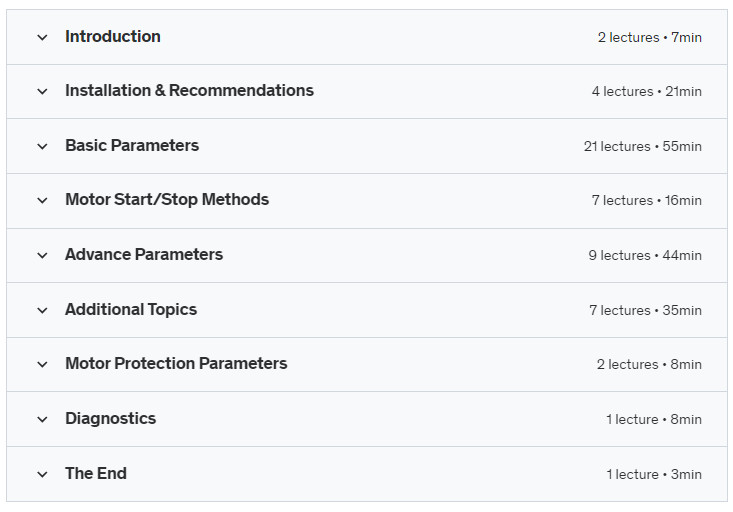
Task: Expand the Diagnostics section chevron
Action: coord(42,419)
